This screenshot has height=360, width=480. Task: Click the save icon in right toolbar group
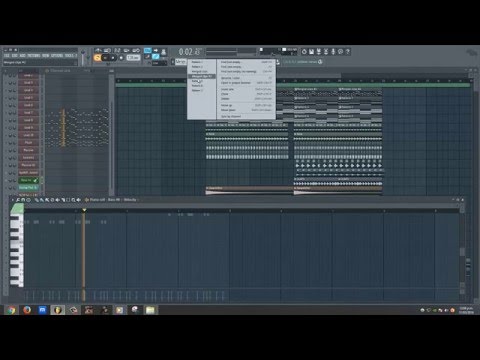click(311, 51)
